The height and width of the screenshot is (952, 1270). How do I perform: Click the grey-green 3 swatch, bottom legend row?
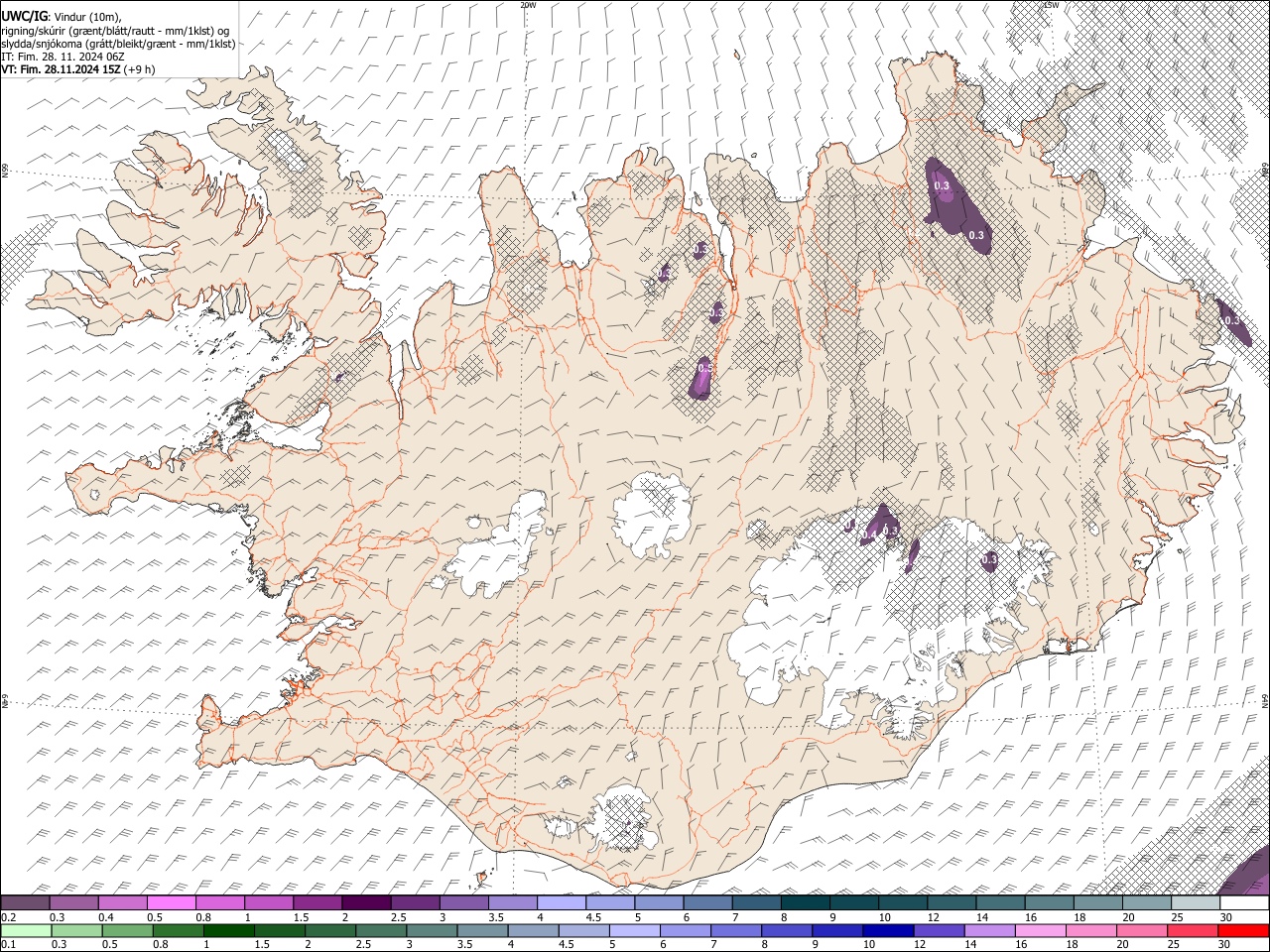432,931
